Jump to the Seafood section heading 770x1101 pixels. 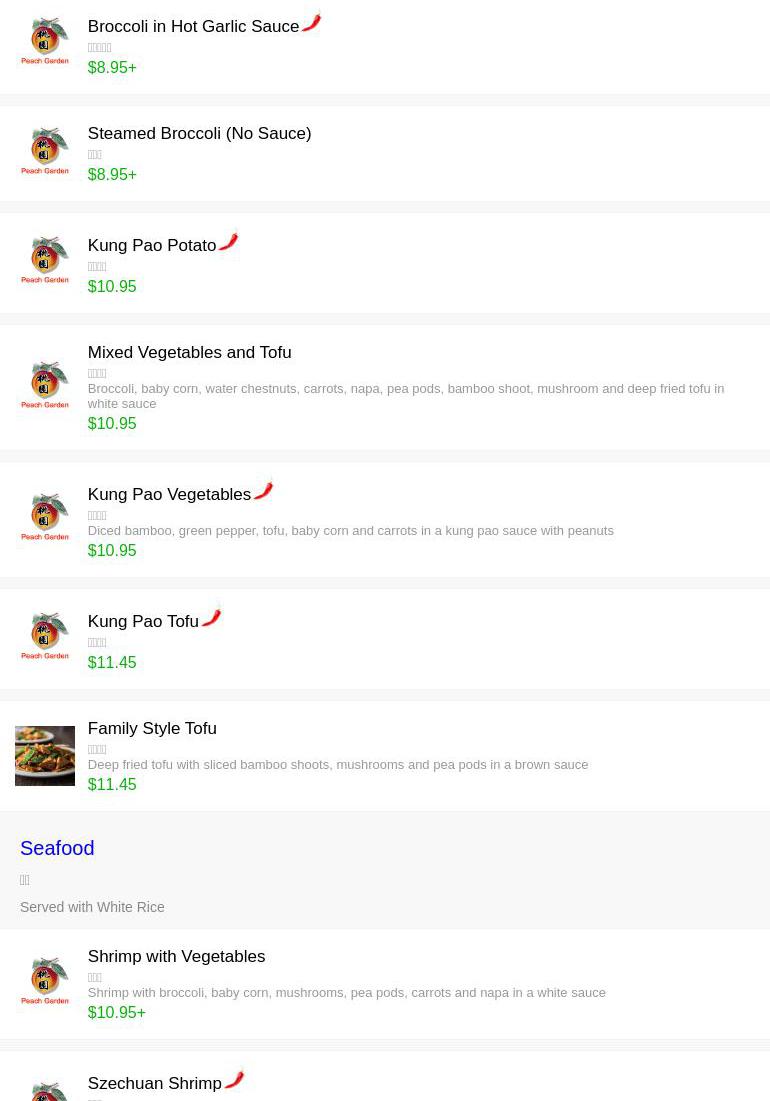(x=57, y=848)
